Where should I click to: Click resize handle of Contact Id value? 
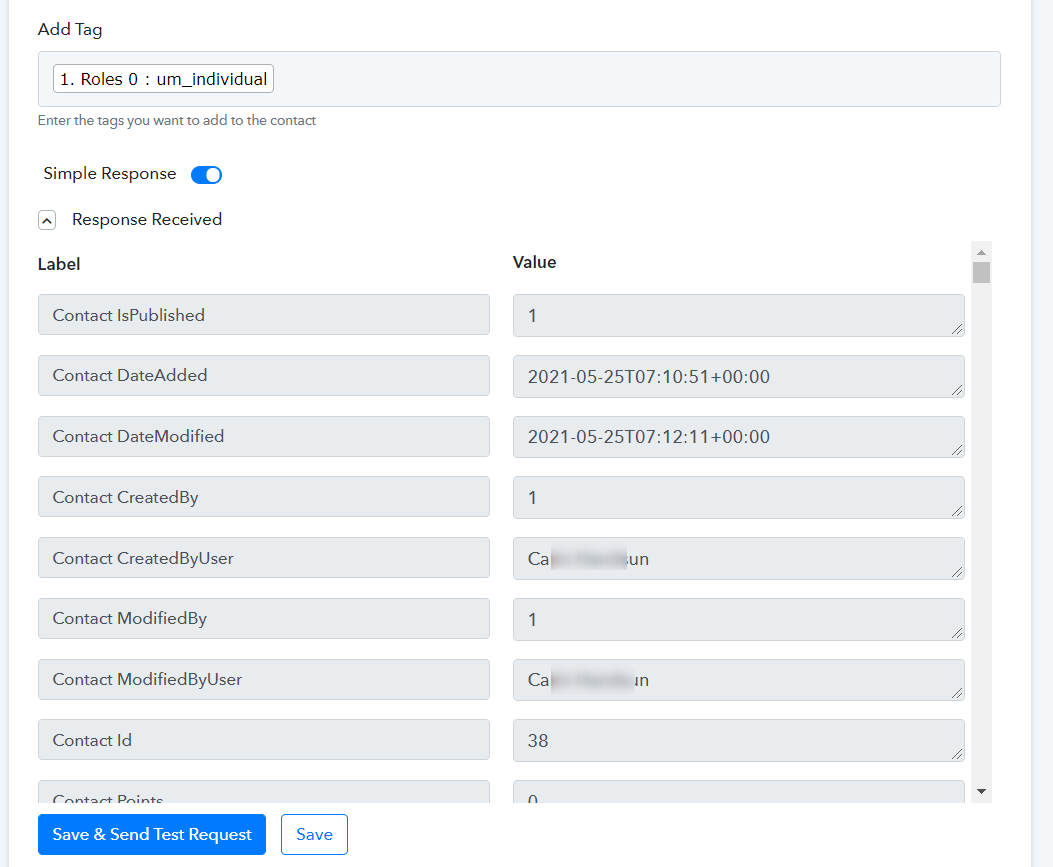tap(958, 754)
